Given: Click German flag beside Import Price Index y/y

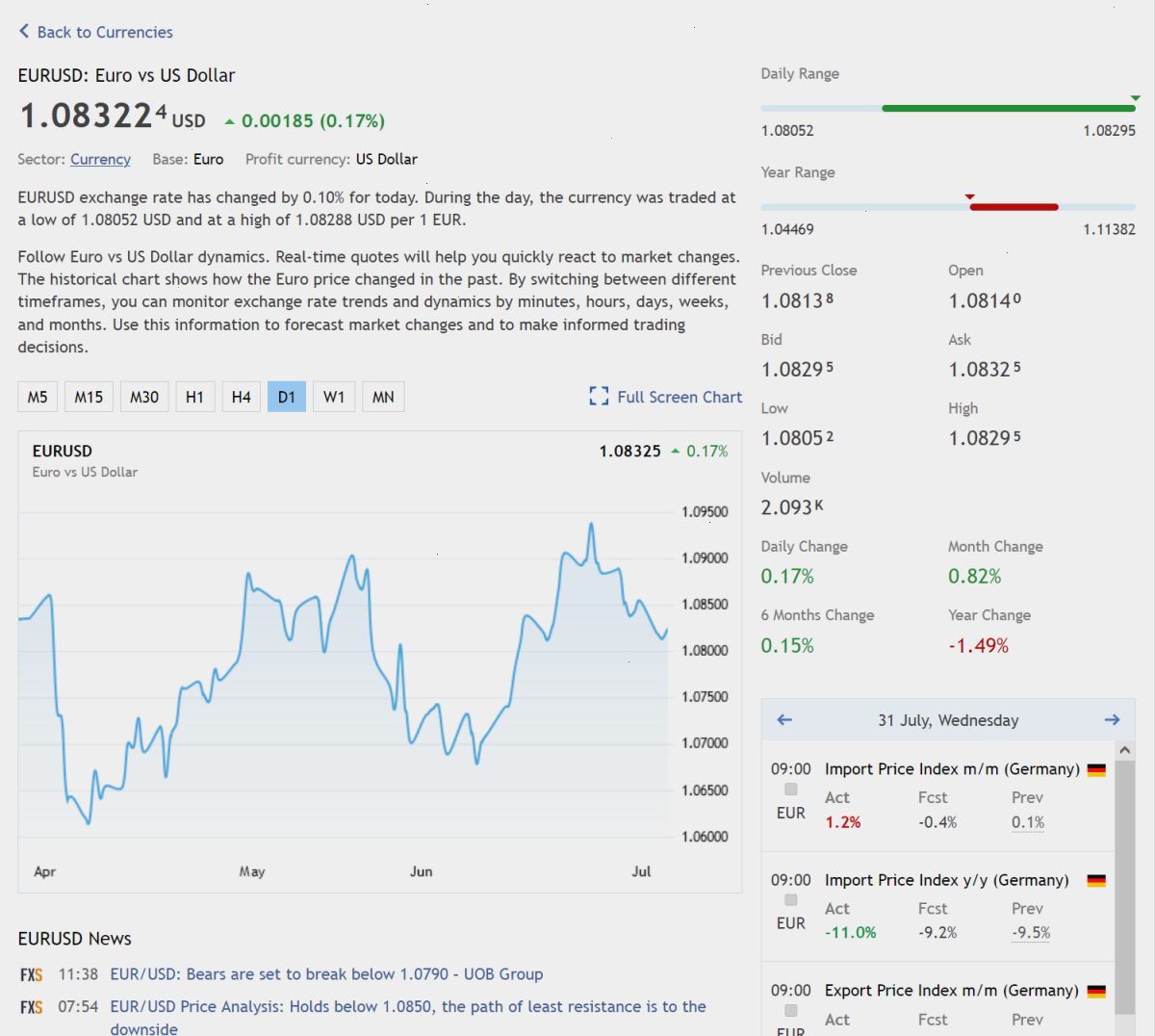Looking at the screenshot, I should [1096, 881].
